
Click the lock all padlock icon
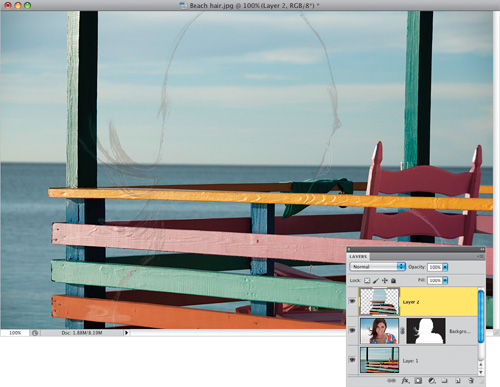393,281
